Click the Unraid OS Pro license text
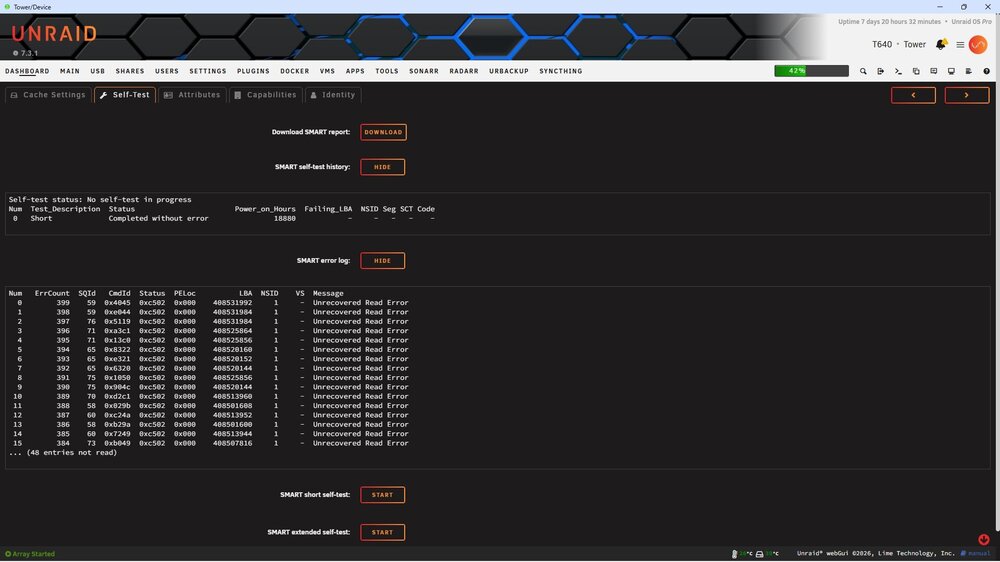Viewport: 1000px width, 562px height. point(971,22)
